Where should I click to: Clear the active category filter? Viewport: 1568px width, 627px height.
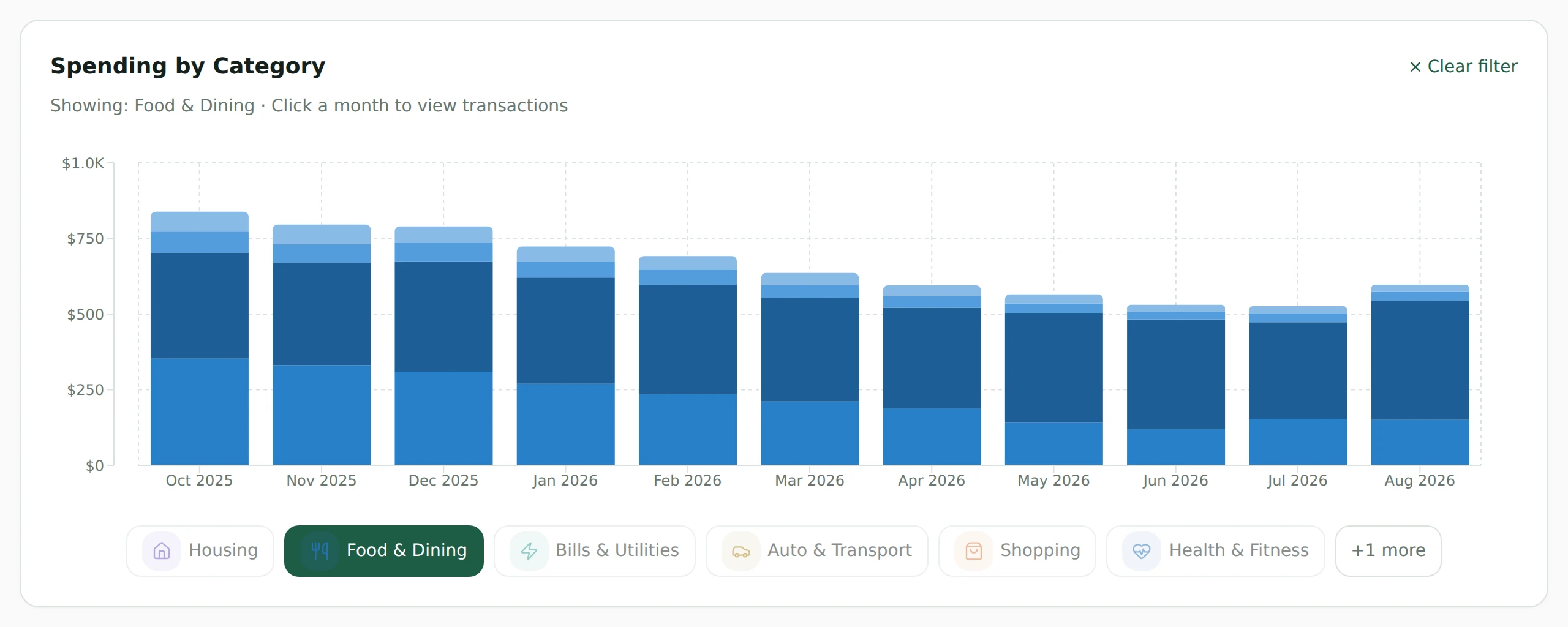click(x=1464, y=66)
